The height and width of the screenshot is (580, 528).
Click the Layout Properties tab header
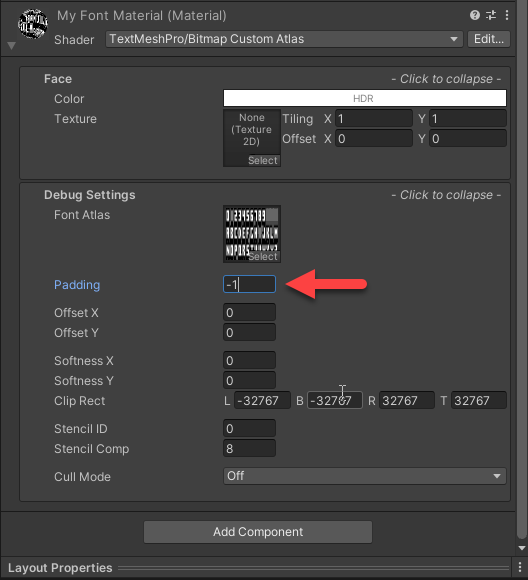tap(60, 568)
